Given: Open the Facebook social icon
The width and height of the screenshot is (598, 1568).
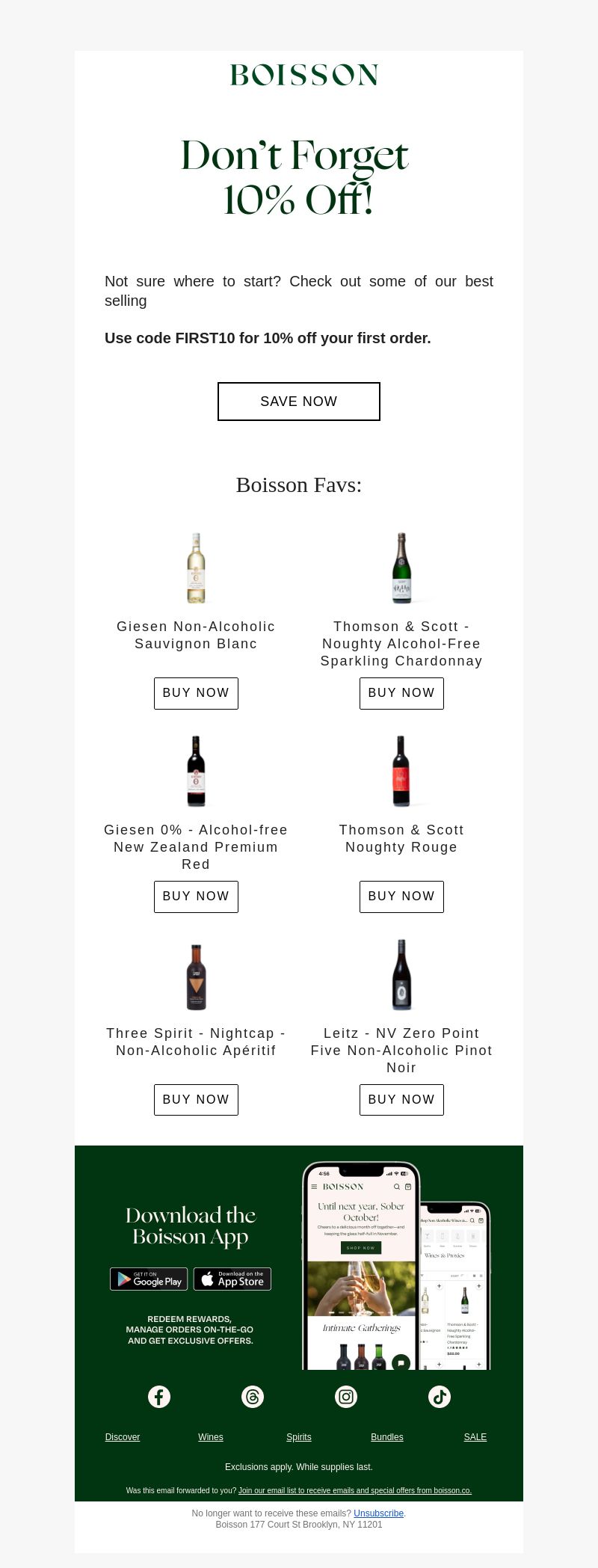Looking at the screenshot, I should pos(159,1397).
